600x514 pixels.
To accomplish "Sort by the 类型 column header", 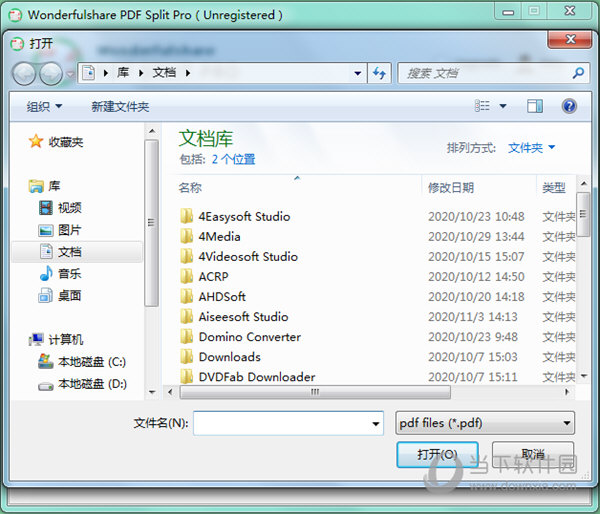I will pos(554,188).
